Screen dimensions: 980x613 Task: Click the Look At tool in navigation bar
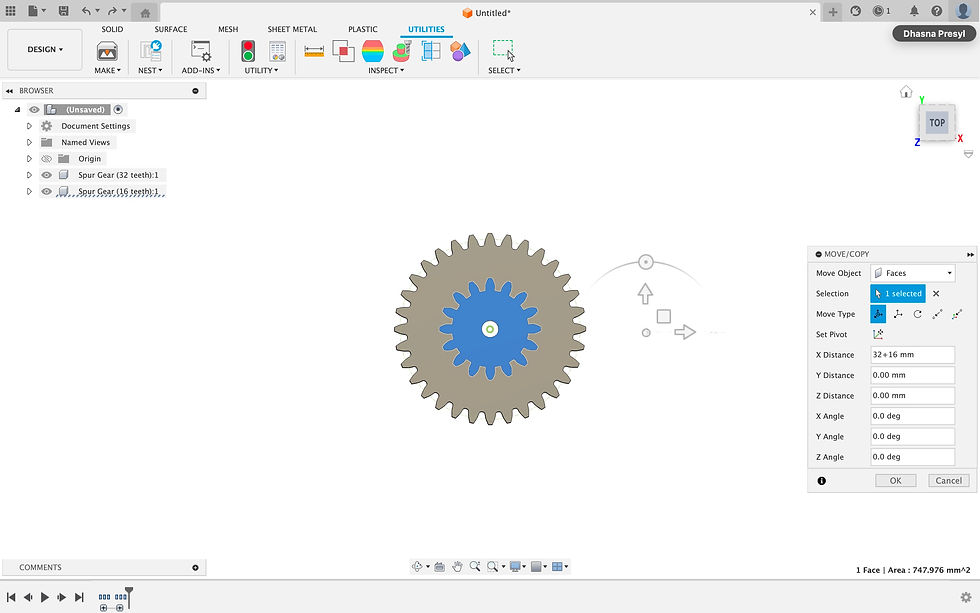tap(439, 567)
